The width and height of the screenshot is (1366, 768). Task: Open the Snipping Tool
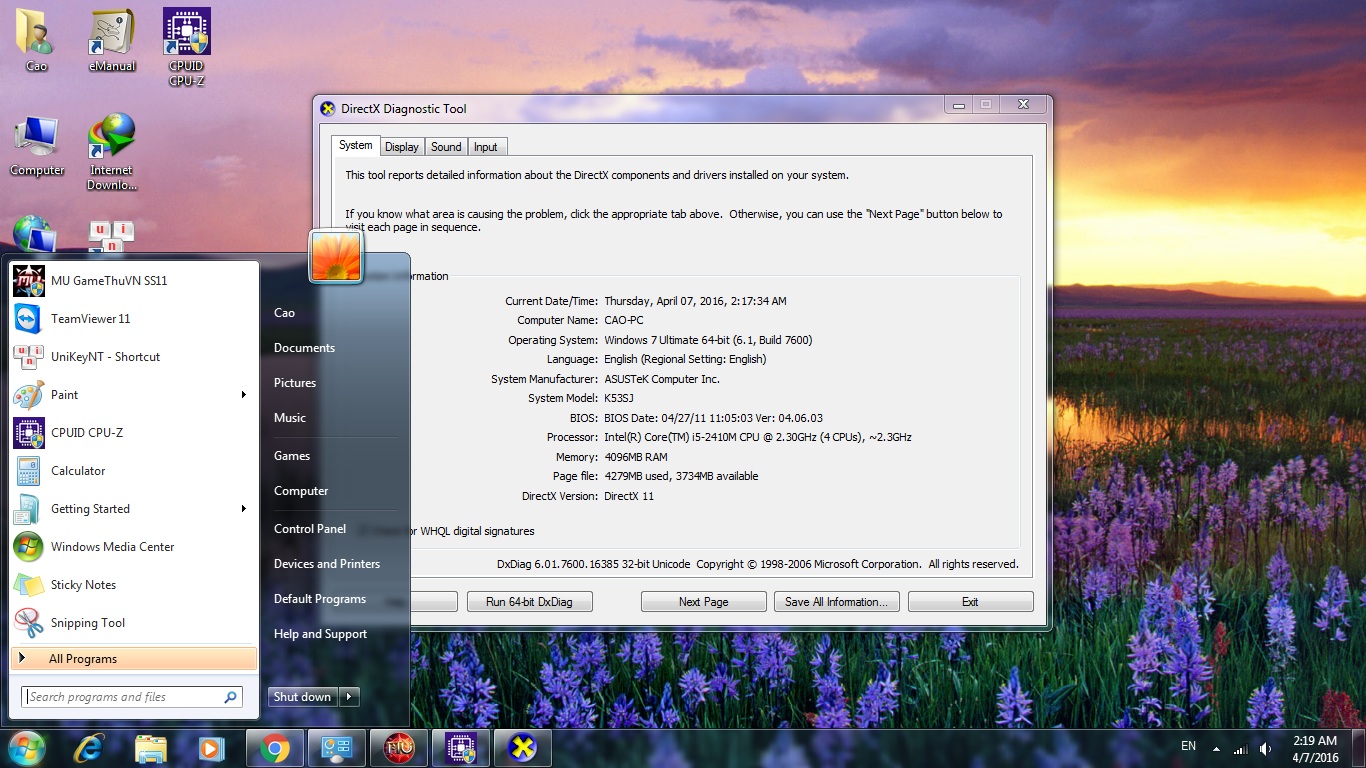(x=87, y=623)
